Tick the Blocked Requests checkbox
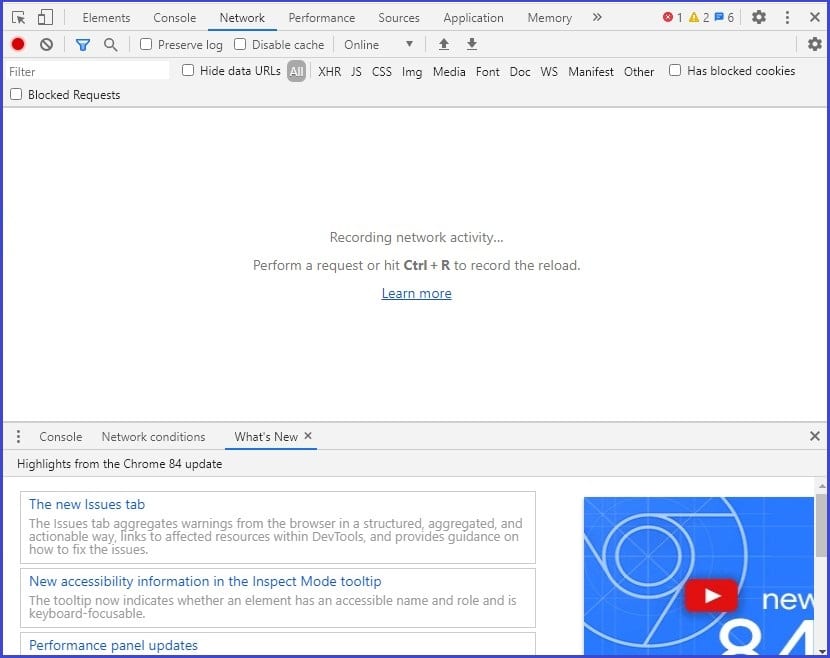 16,94
